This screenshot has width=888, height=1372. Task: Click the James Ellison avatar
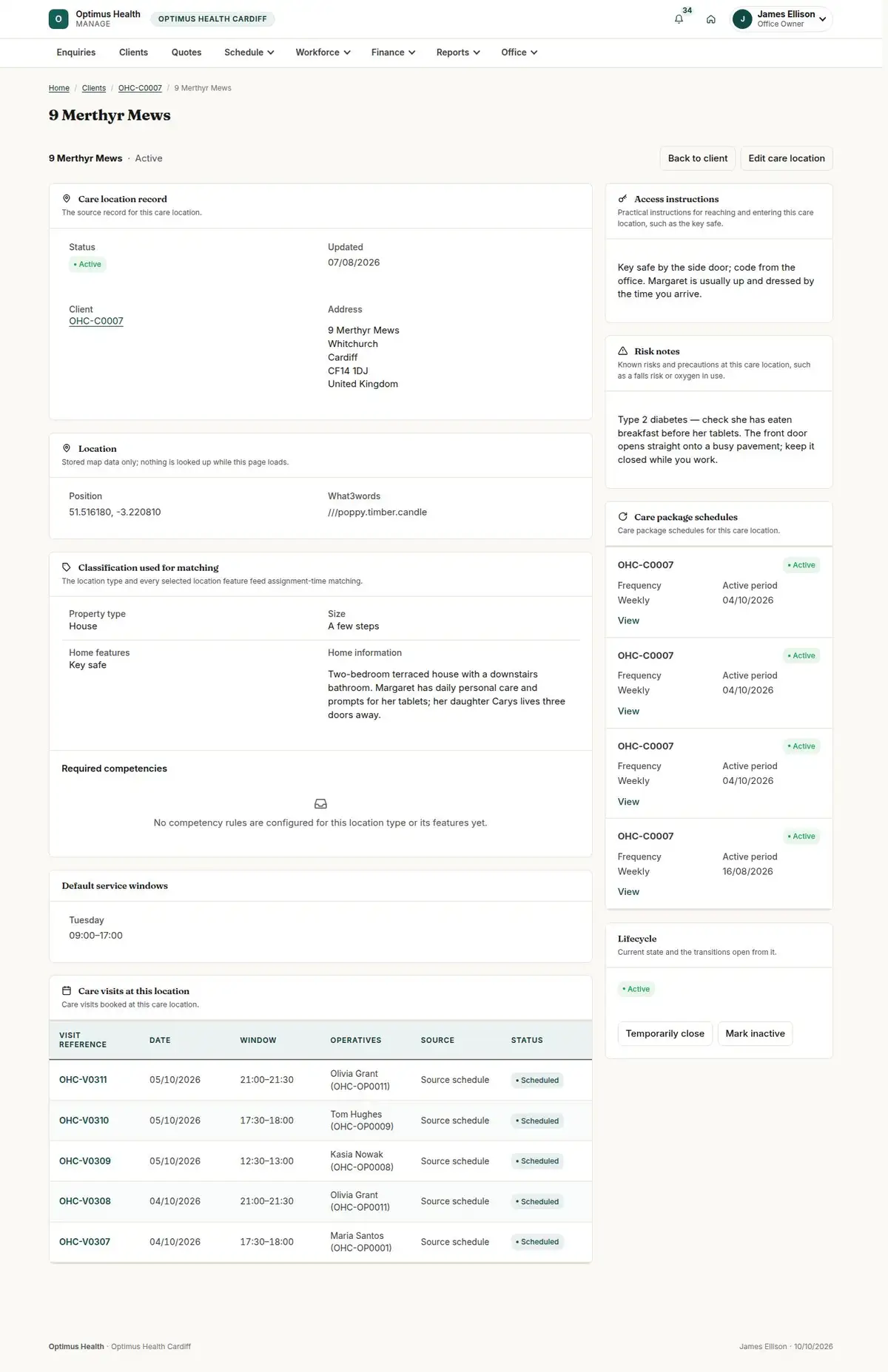[x=742, y=19]
